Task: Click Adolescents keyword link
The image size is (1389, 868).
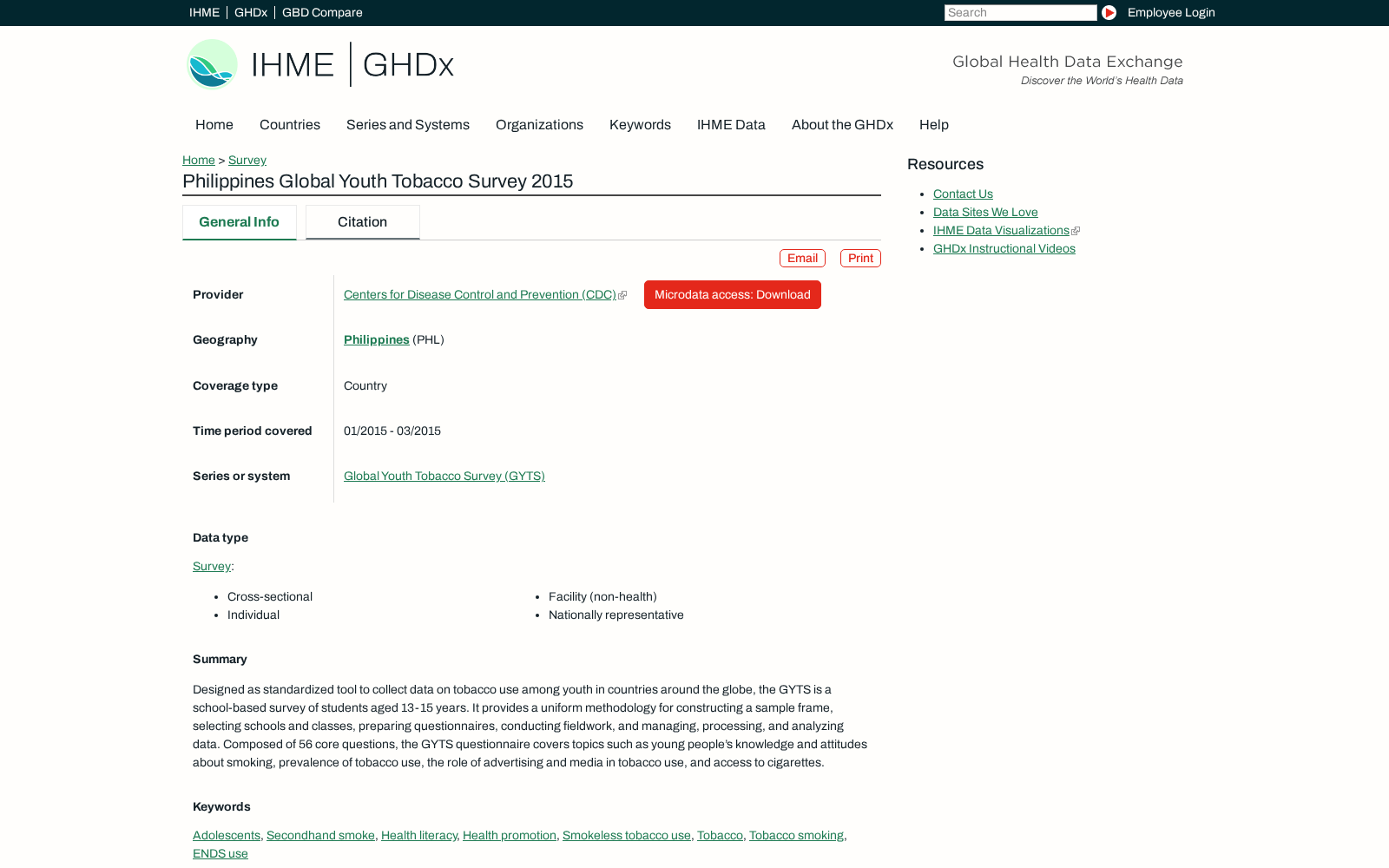Action: [x=227, y=835]
